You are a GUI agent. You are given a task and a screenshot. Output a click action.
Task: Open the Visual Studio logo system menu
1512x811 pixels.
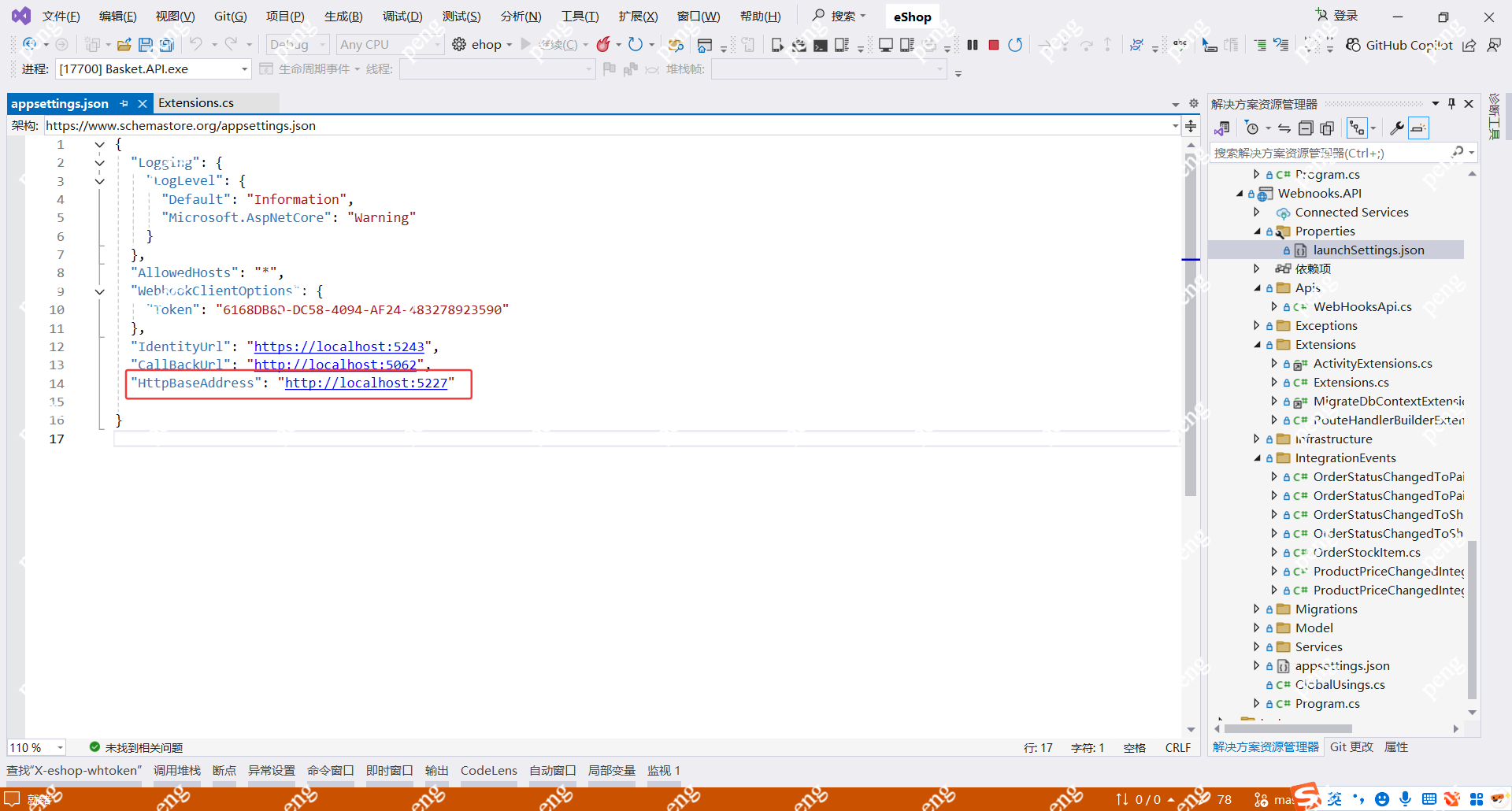click(21, 16)
